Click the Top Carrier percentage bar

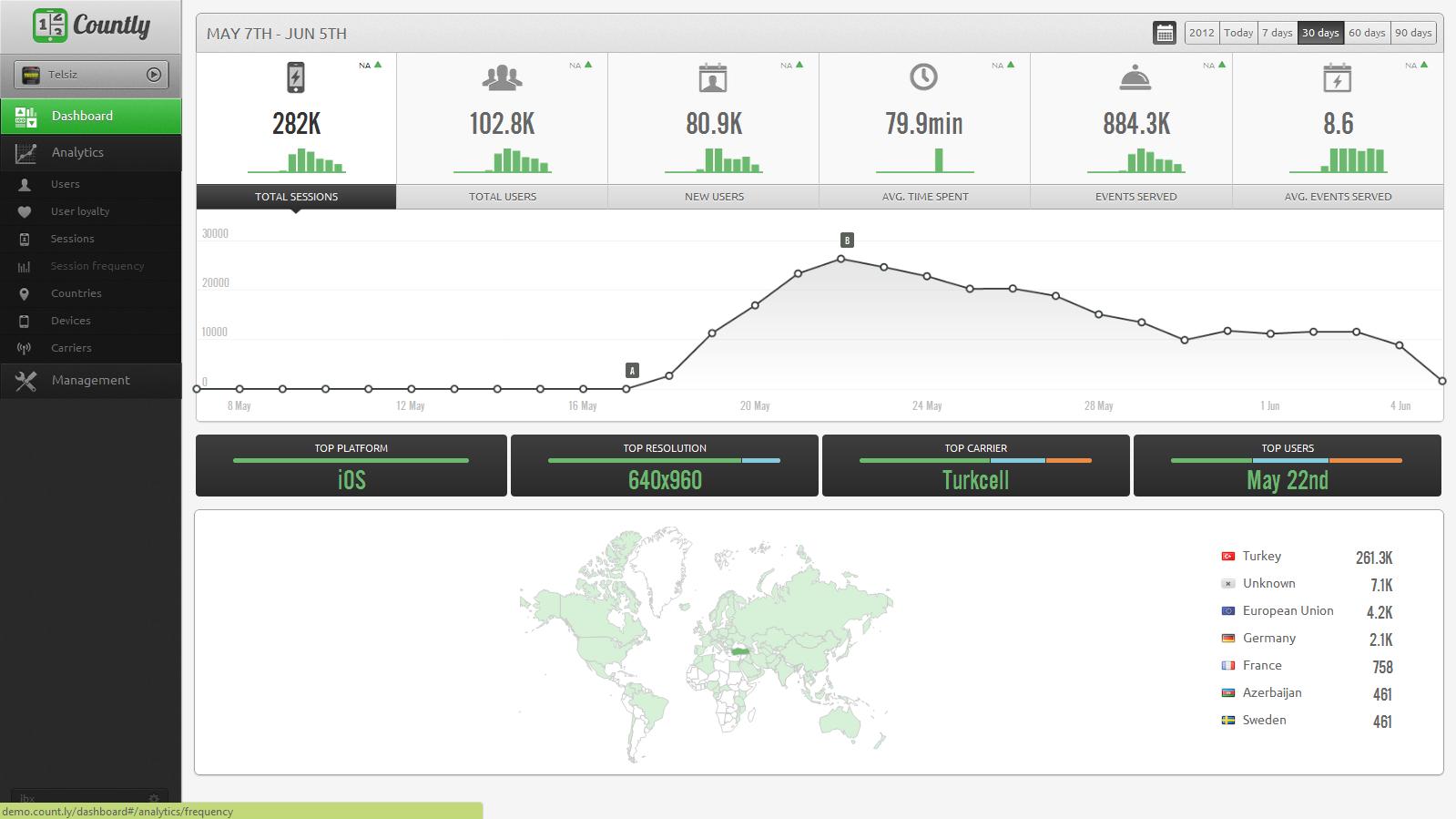(975, 460)
